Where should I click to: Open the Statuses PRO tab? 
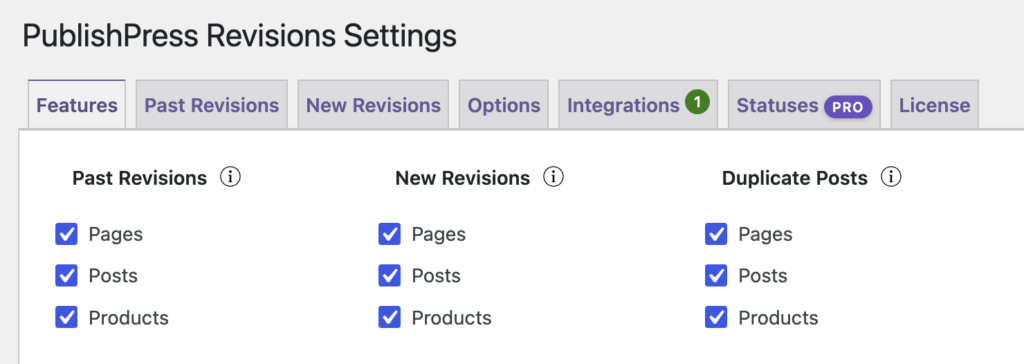[805, 105]
